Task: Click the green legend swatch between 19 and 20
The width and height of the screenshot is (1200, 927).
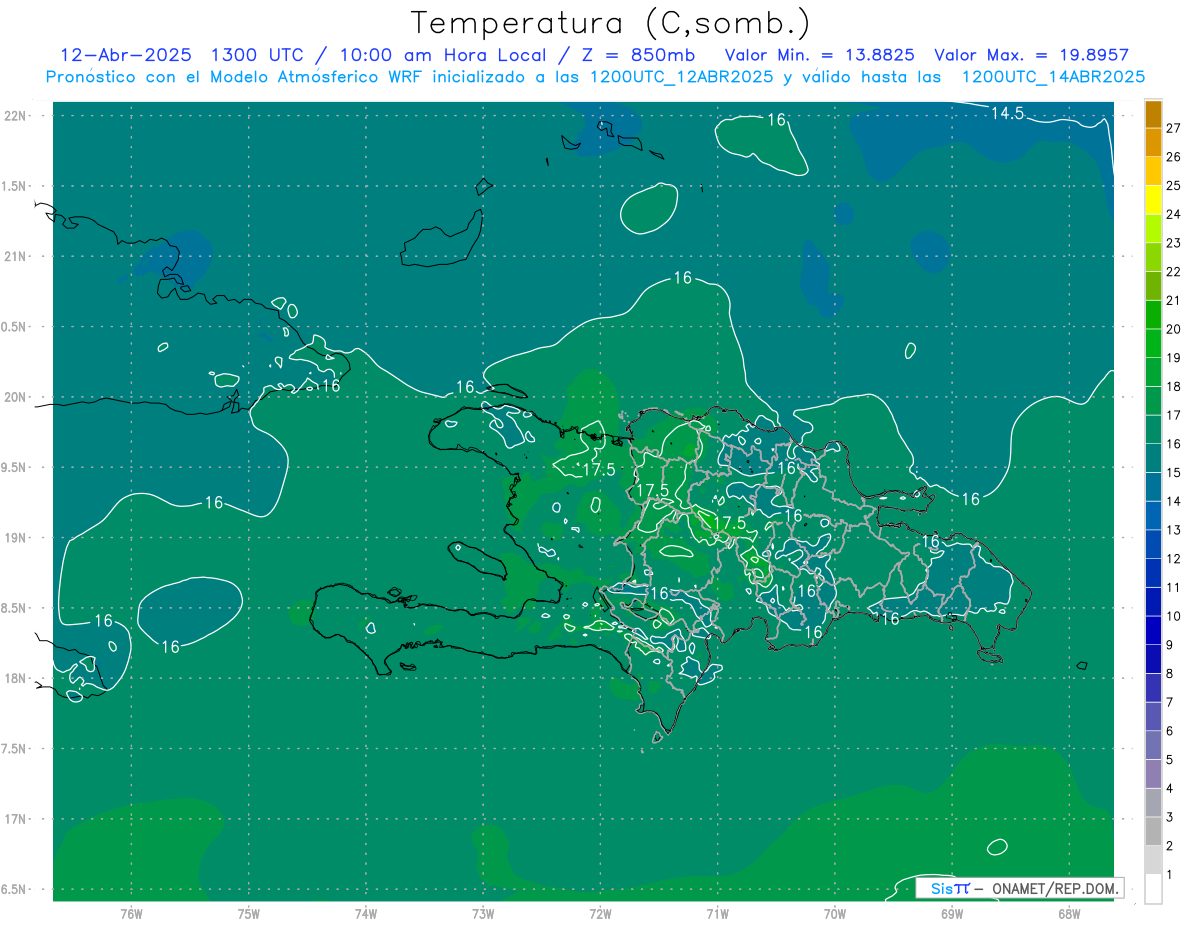Action: (1153, 343)
